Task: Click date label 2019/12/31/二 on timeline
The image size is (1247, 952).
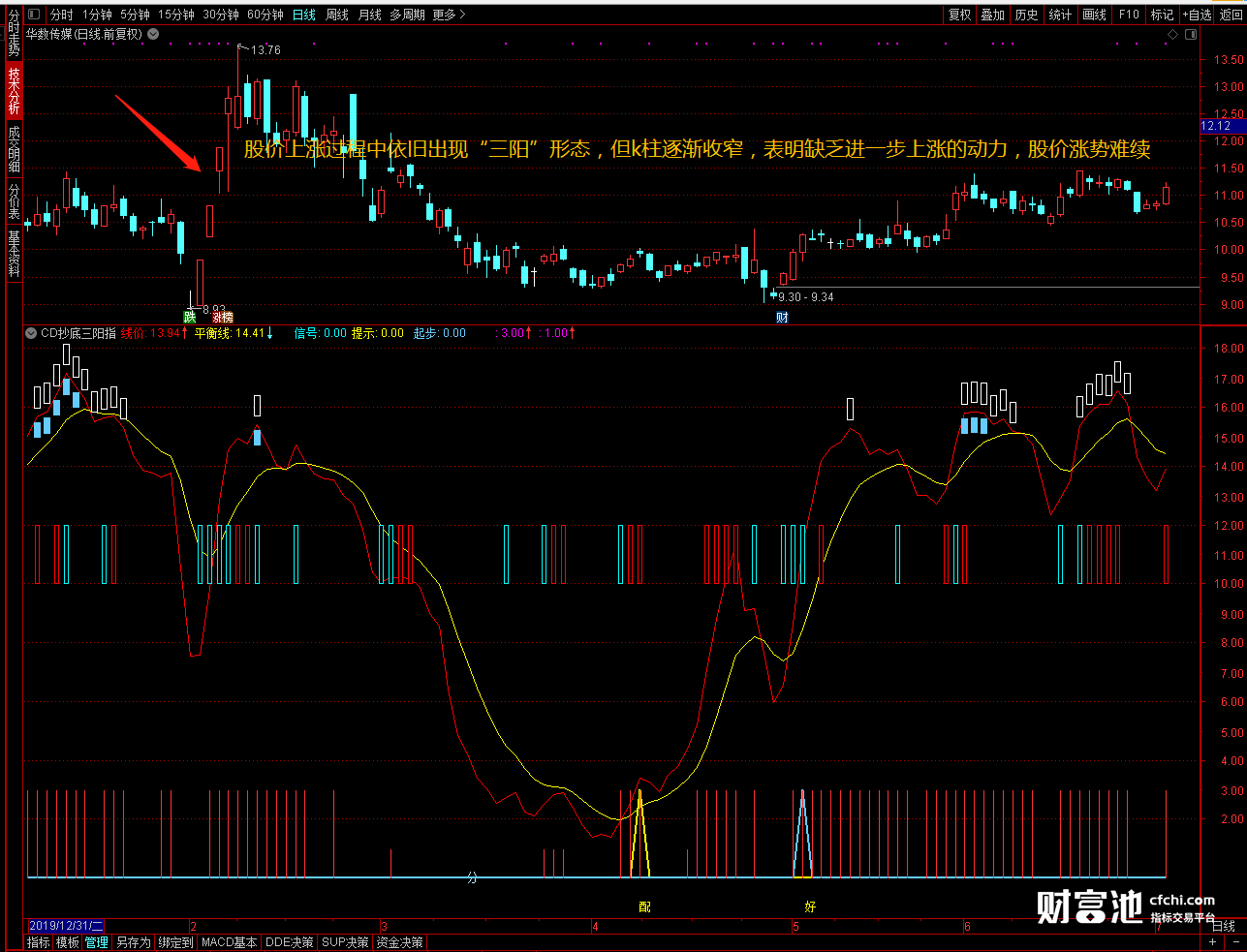Action: (66, 926)
